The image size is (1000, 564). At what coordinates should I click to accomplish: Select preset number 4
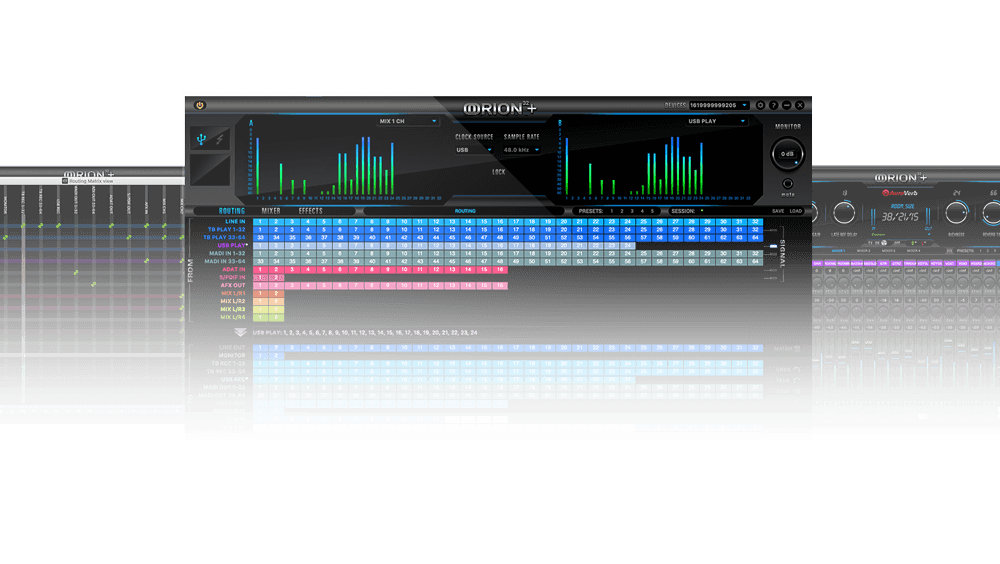[x=642, y=211]
